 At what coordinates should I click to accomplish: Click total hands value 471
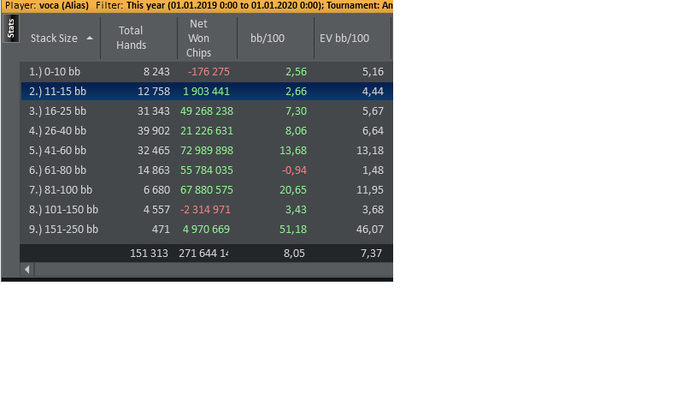pyautogui.click(x=161, y=229)
